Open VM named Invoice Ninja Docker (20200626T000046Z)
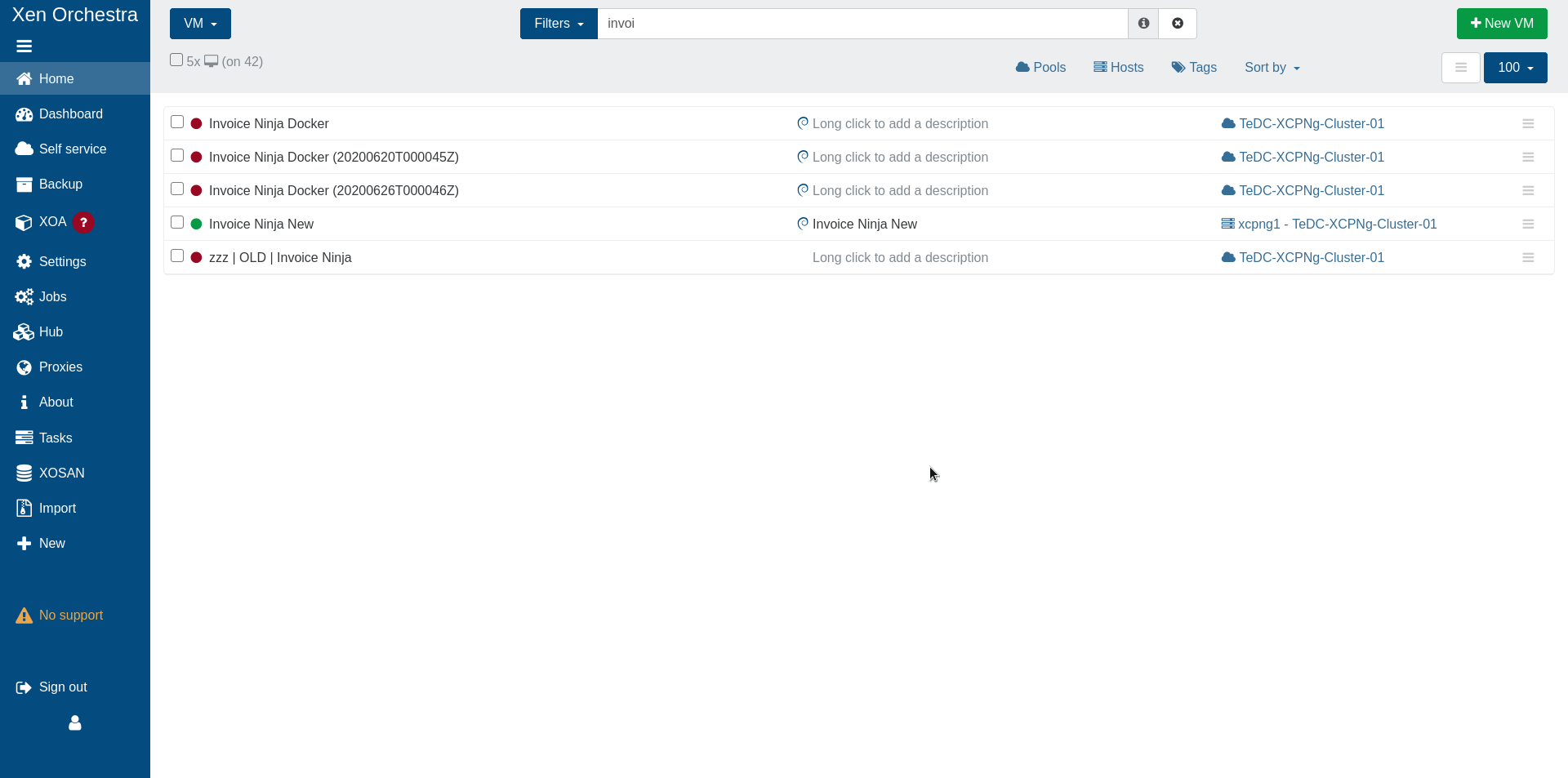The height and width of the screenshot is (778, 1568). point(334,191)
